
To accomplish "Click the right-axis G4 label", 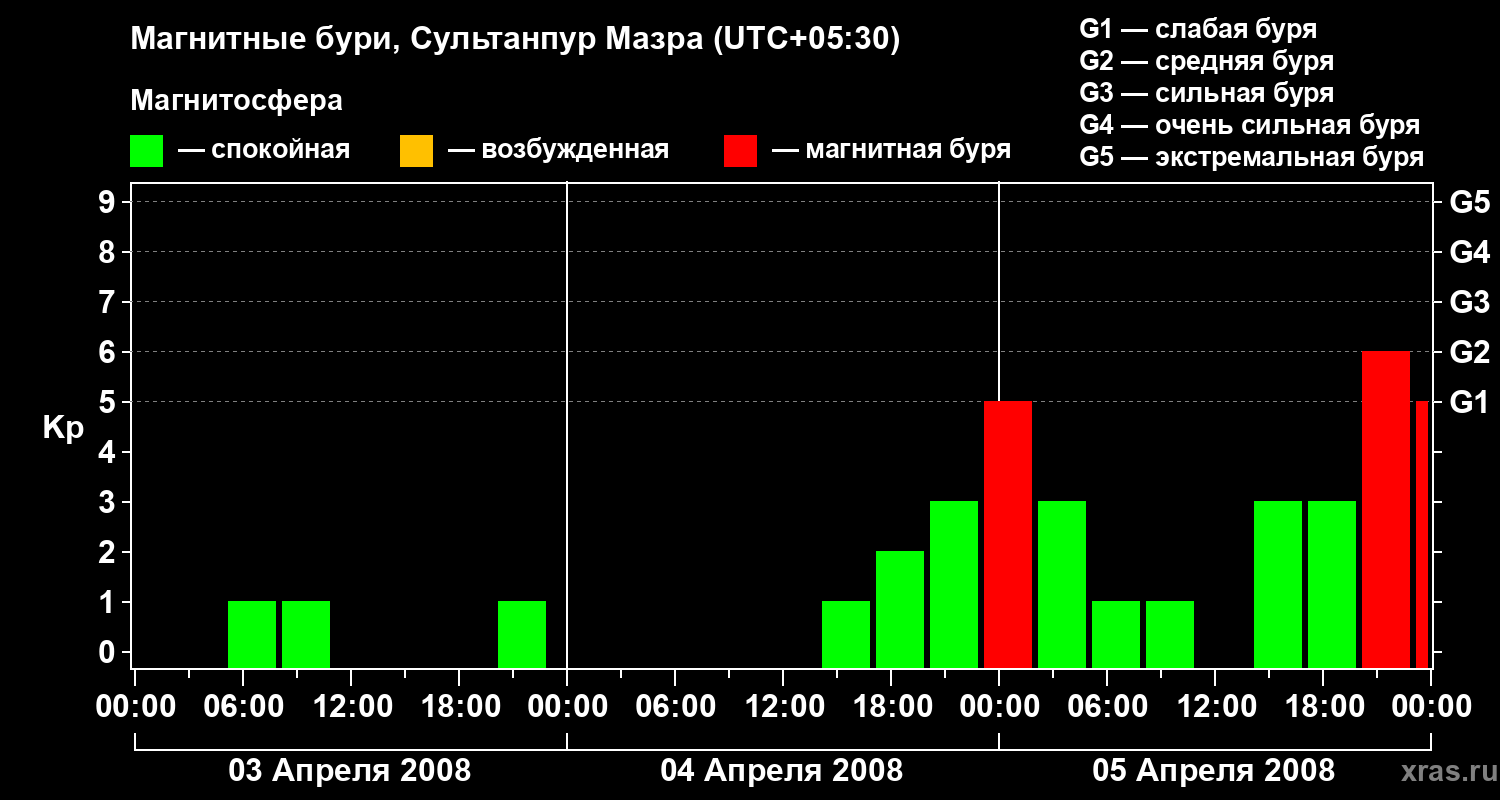I will click(1470, 253).
